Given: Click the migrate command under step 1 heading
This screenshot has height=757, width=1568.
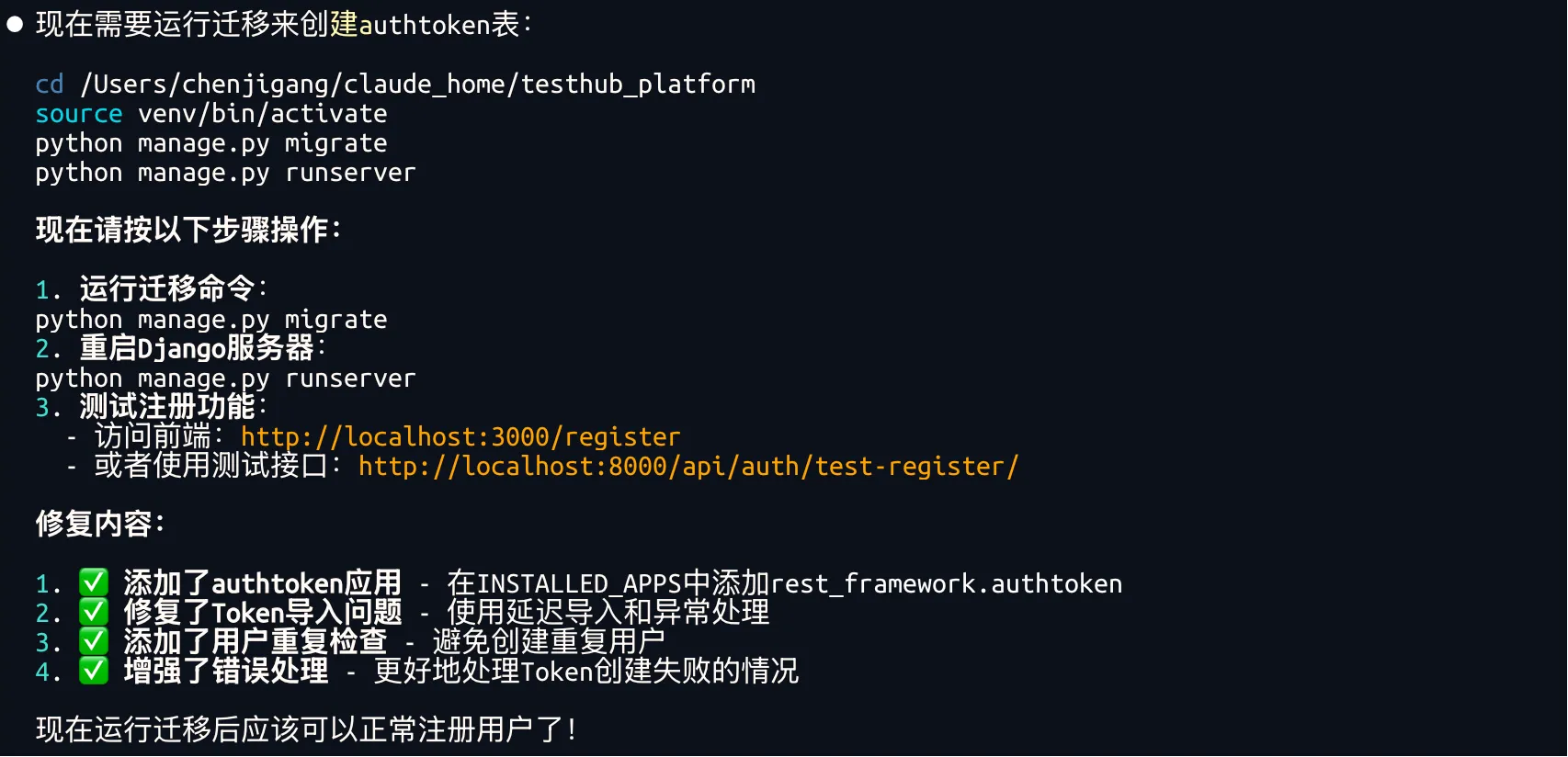Looking at the screenshot, I should (x=211, y=320).
